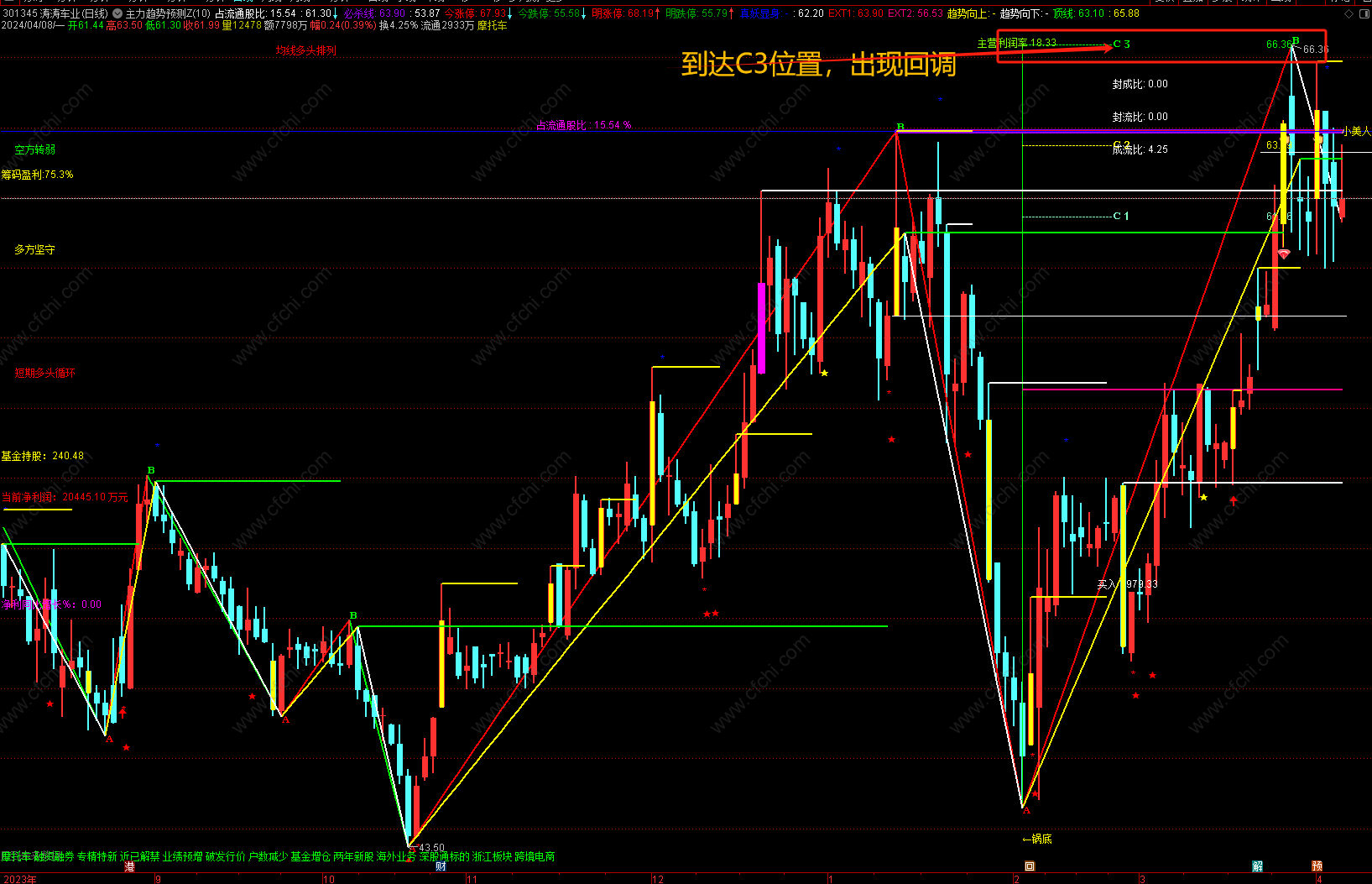
Task: Click the 占流通股比 15.54 % chart label
Action: [x=584, y=125]
